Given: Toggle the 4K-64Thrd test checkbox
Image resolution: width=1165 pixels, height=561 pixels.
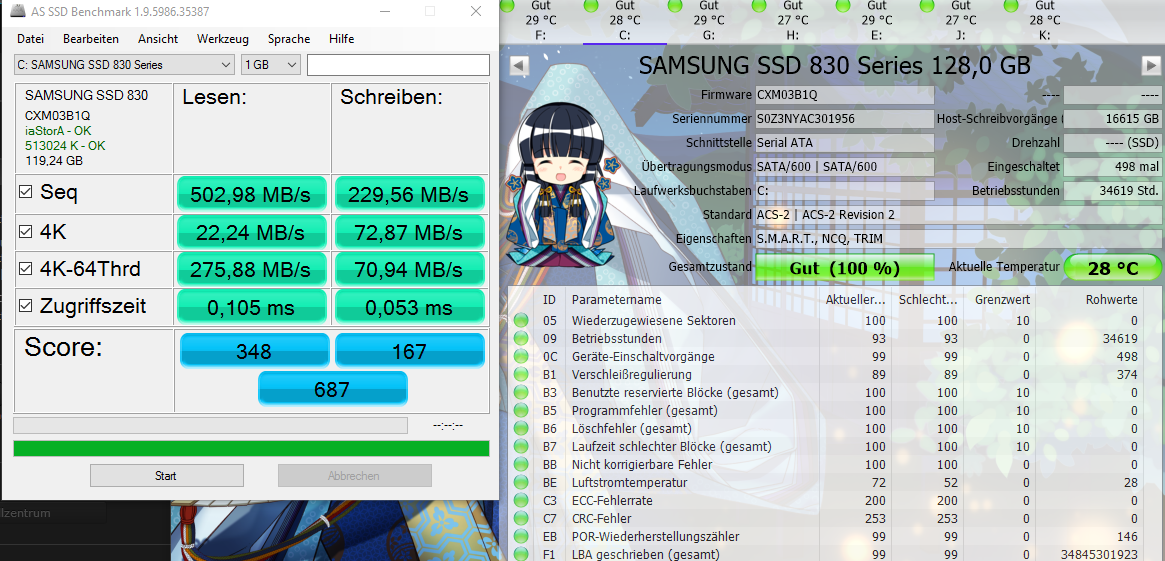Looking at the screenshot, I should click(x=25, y=268).
